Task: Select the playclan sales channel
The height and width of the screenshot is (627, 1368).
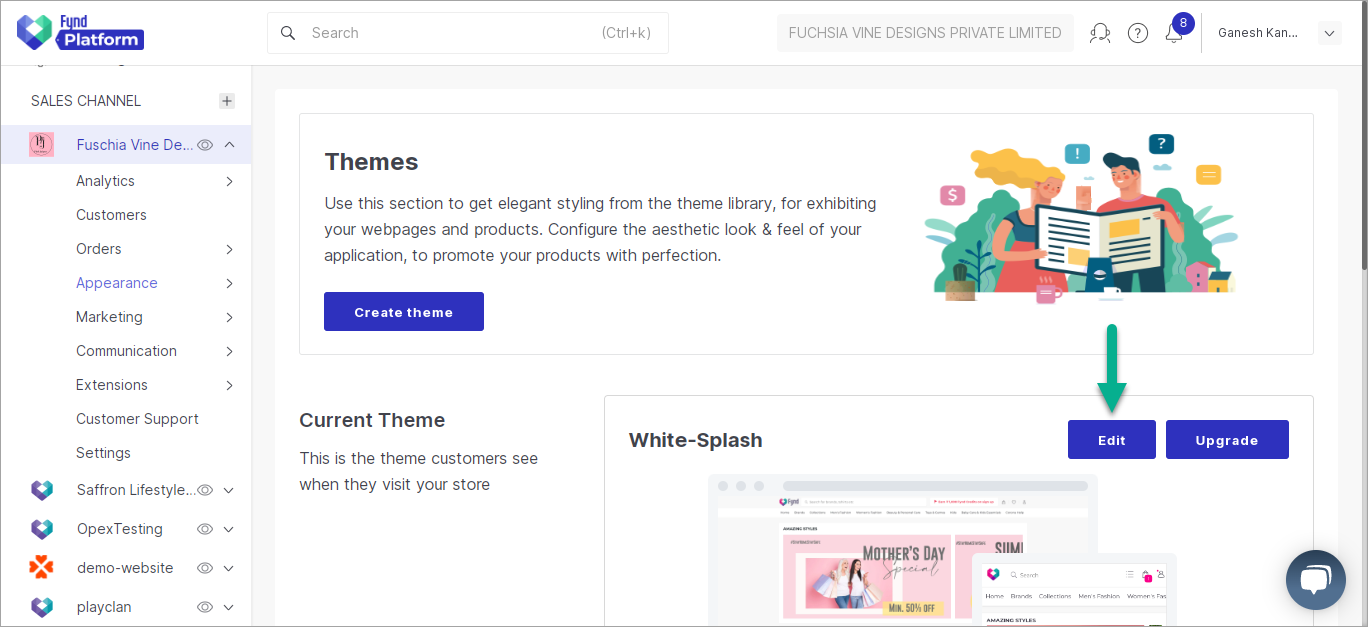Action: 104,607
